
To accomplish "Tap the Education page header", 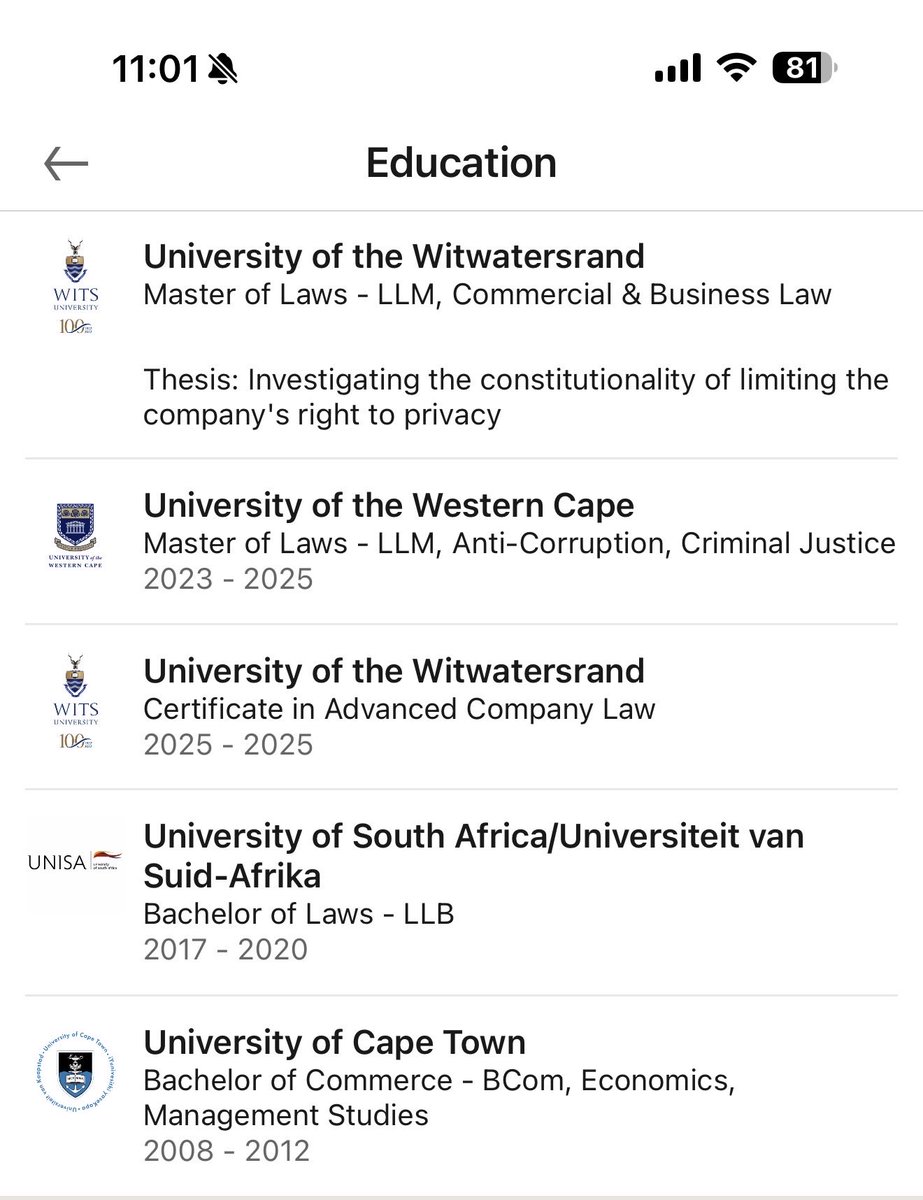I will point(461,163).
